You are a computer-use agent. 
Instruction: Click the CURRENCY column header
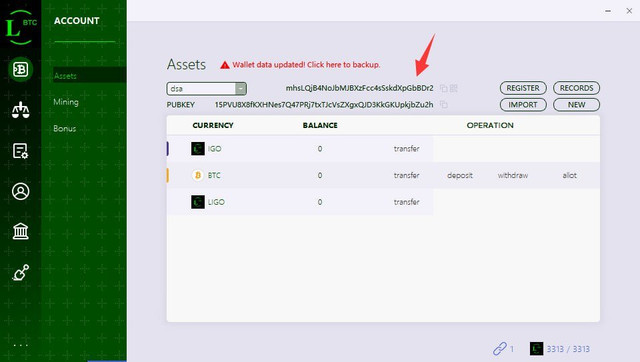(213, 125)
